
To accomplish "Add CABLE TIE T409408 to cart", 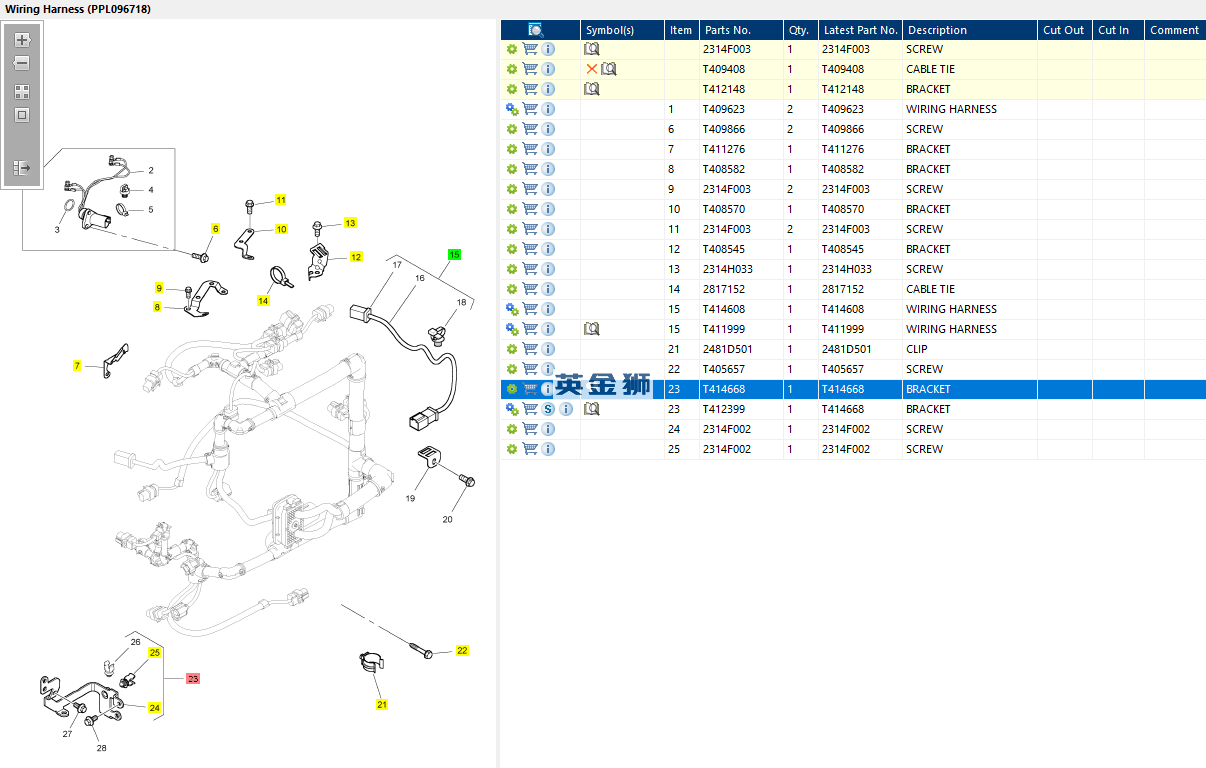I will 530,69.
